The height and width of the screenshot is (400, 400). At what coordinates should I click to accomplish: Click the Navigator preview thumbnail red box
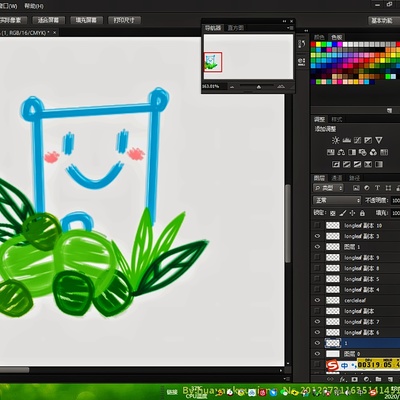point(213,62)
